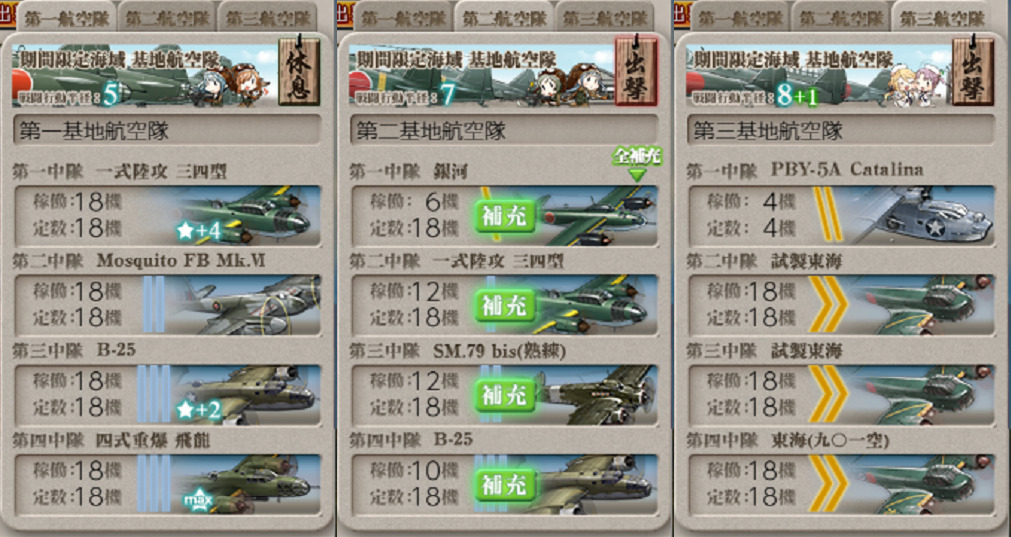Toggle the 休息 wooden tag on first air corps

[x=299, y=71]
